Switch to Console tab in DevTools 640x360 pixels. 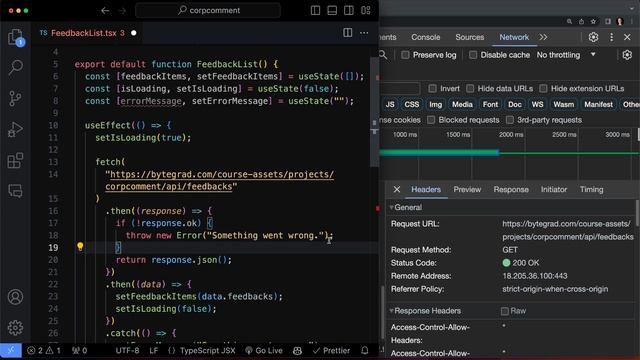[425, 37]
